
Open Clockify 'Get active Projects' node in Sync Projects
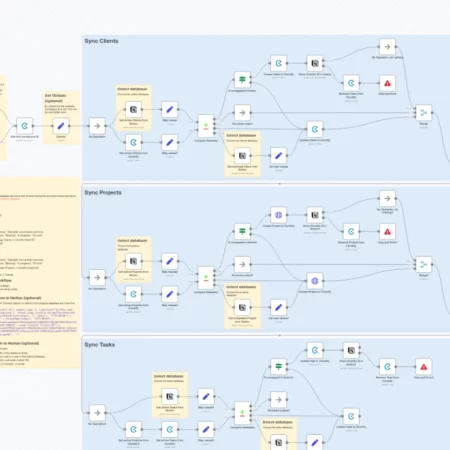tap(133, 294)
